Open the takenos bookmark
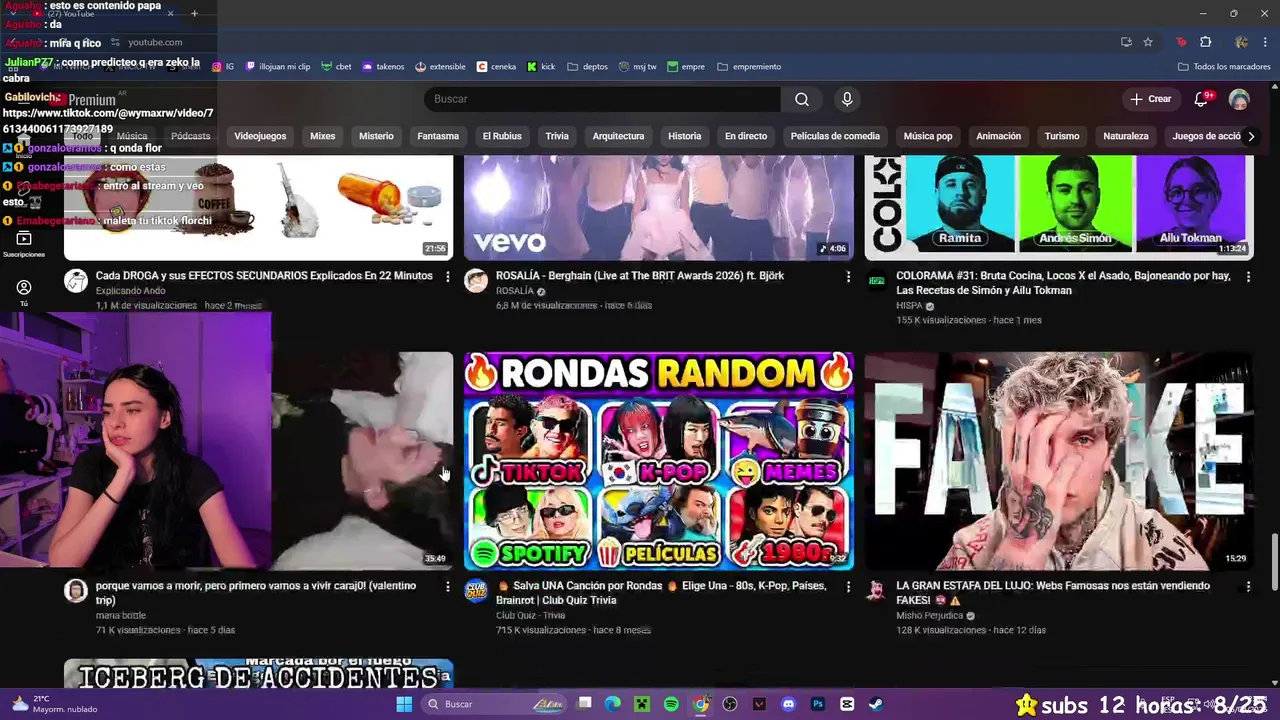Viewport: 1280px width, 720px height. [383, 67]
